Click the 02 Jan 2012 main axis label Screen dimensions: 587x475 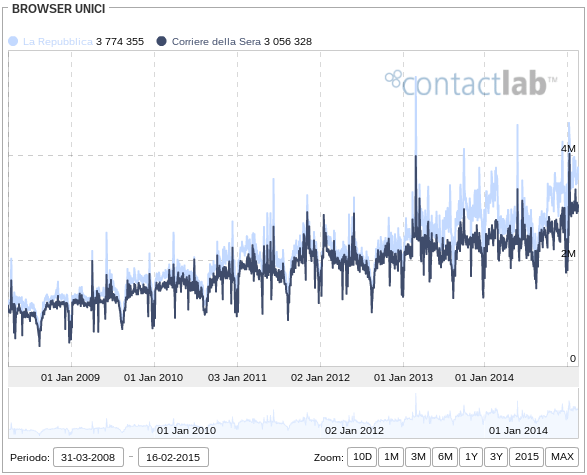(320, 377)
